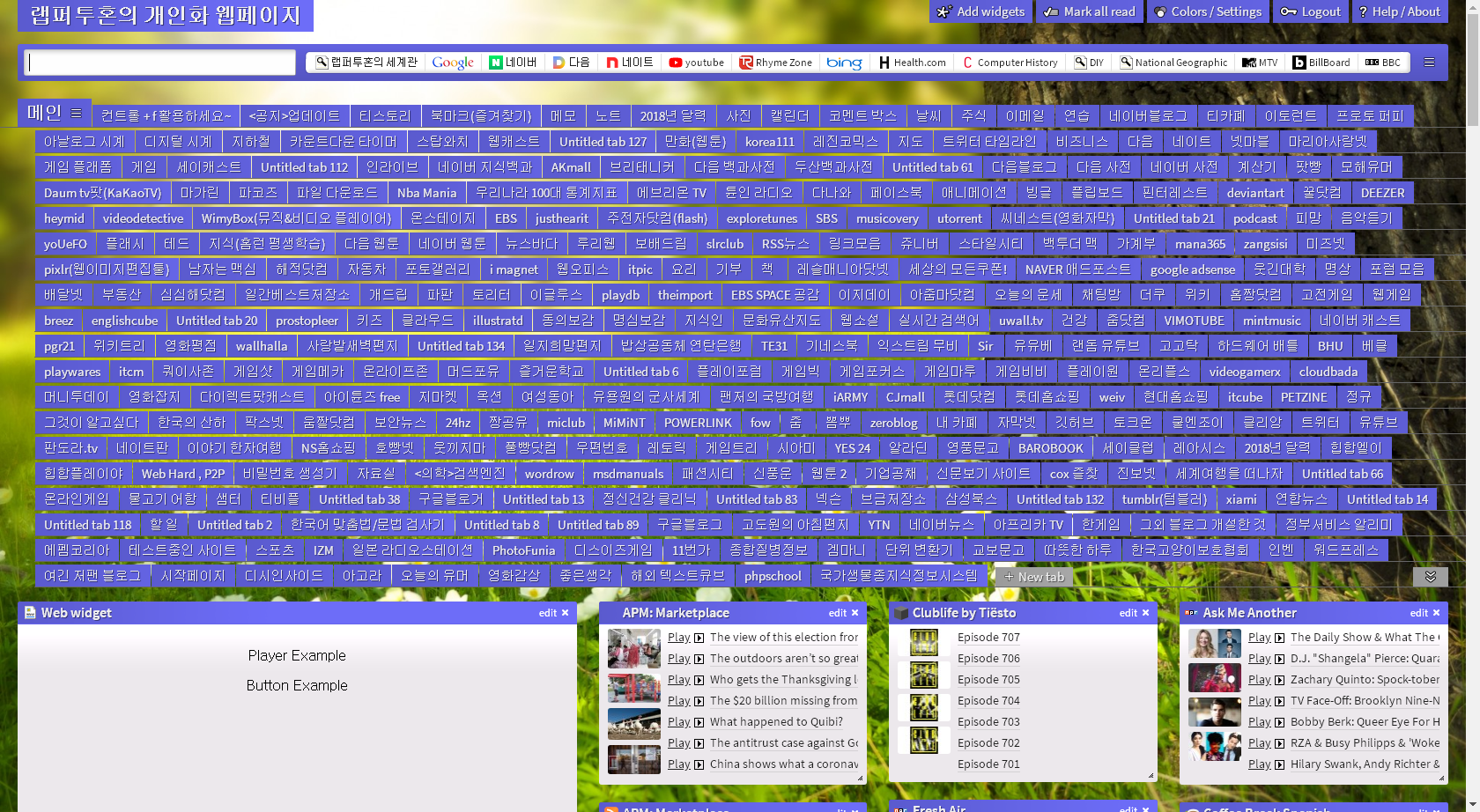The width and height of the screenshot is (1480, 812).
Task: Click the Logout button
Action: (x=1311, y=11)
